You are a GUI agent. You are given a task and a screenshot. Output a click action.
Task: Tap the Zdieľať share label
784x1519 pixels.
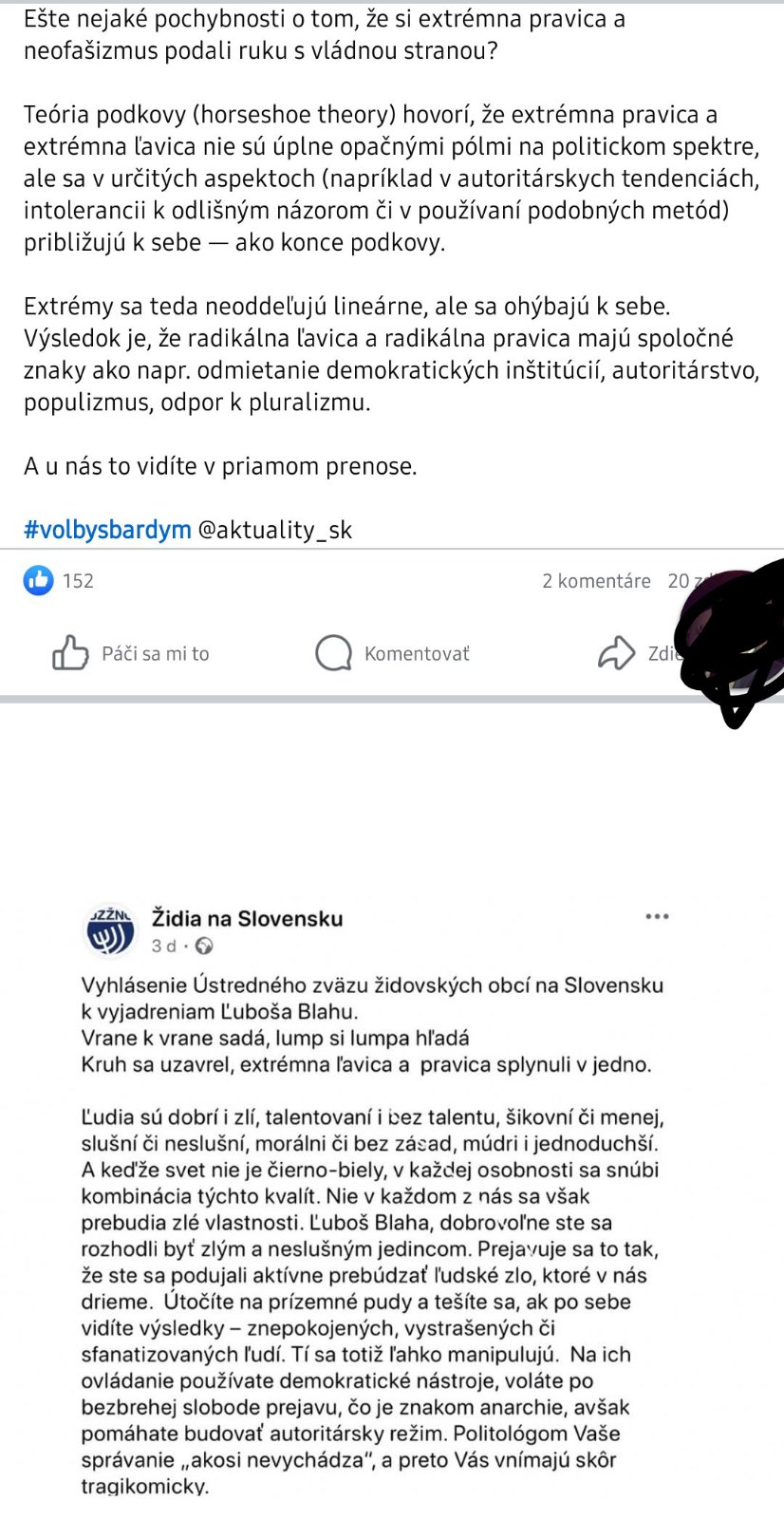click(x=663, y=653)
